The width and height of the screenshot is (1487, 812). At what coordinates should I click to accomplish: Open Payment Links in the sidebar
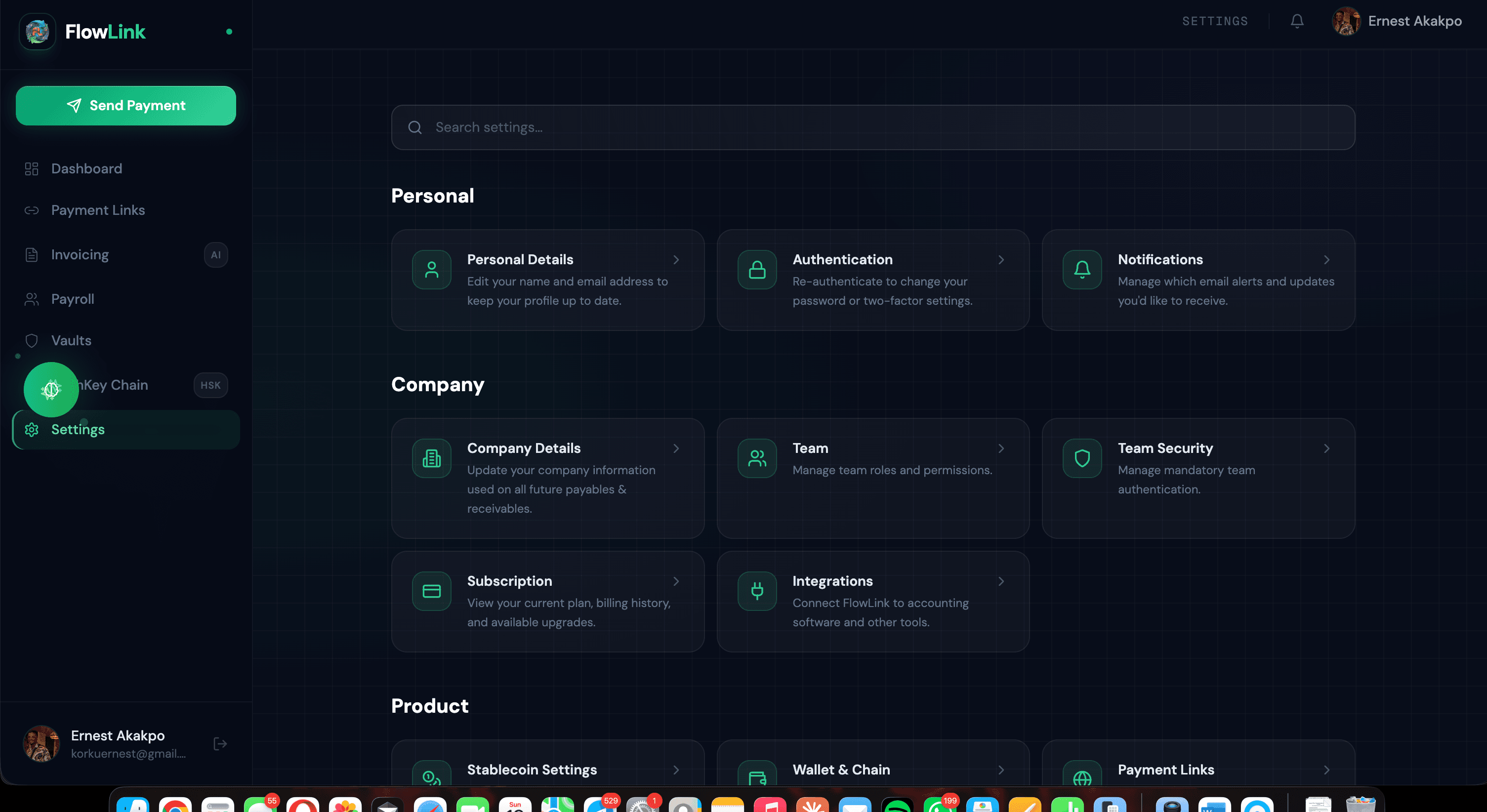coord(126,210)
